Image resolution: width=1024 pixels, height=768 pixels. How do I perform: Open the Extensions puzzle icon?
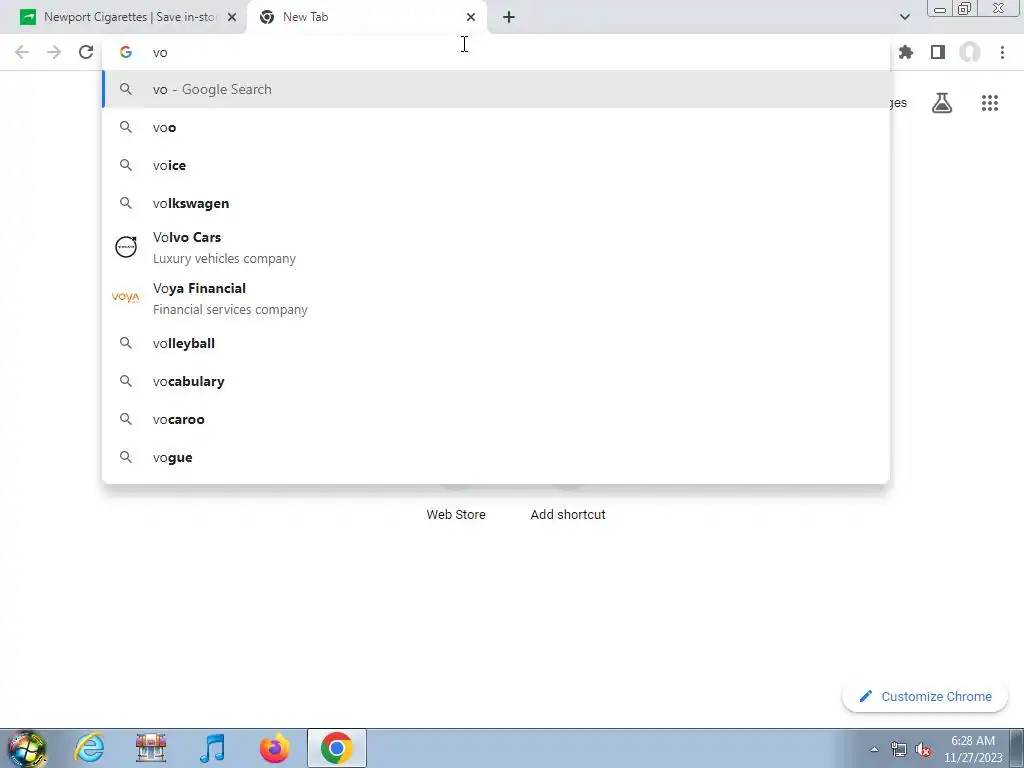click(906, 52)
